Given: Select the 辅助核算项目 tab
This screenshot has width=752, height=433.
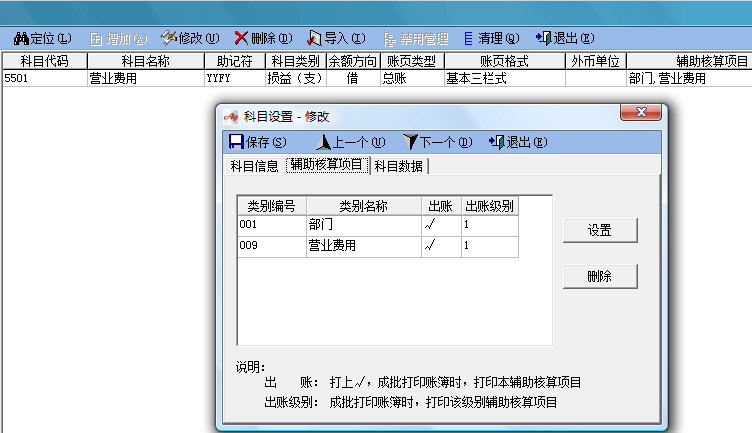Looking at the screenshot, I should [x=326, y=166].
